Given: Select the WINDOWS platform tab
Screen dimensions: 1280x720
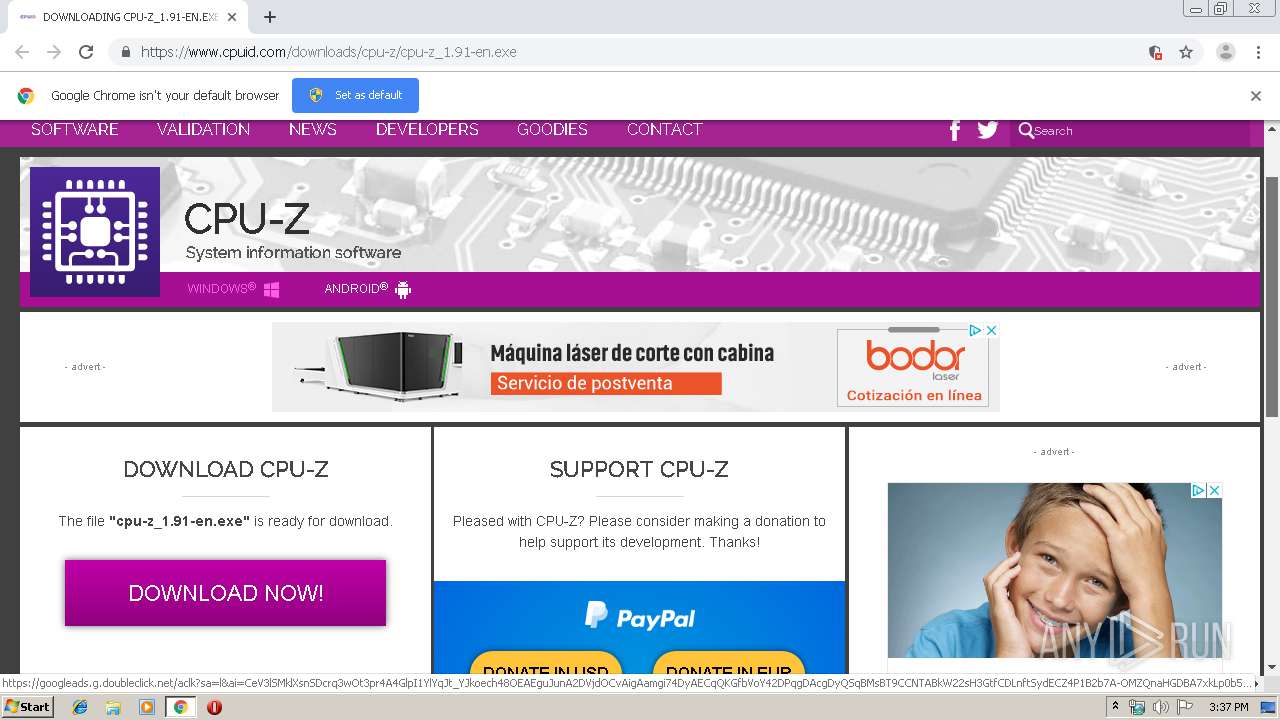Looking at the screenshot, I should pyautogui.click(x=233, y=289).
